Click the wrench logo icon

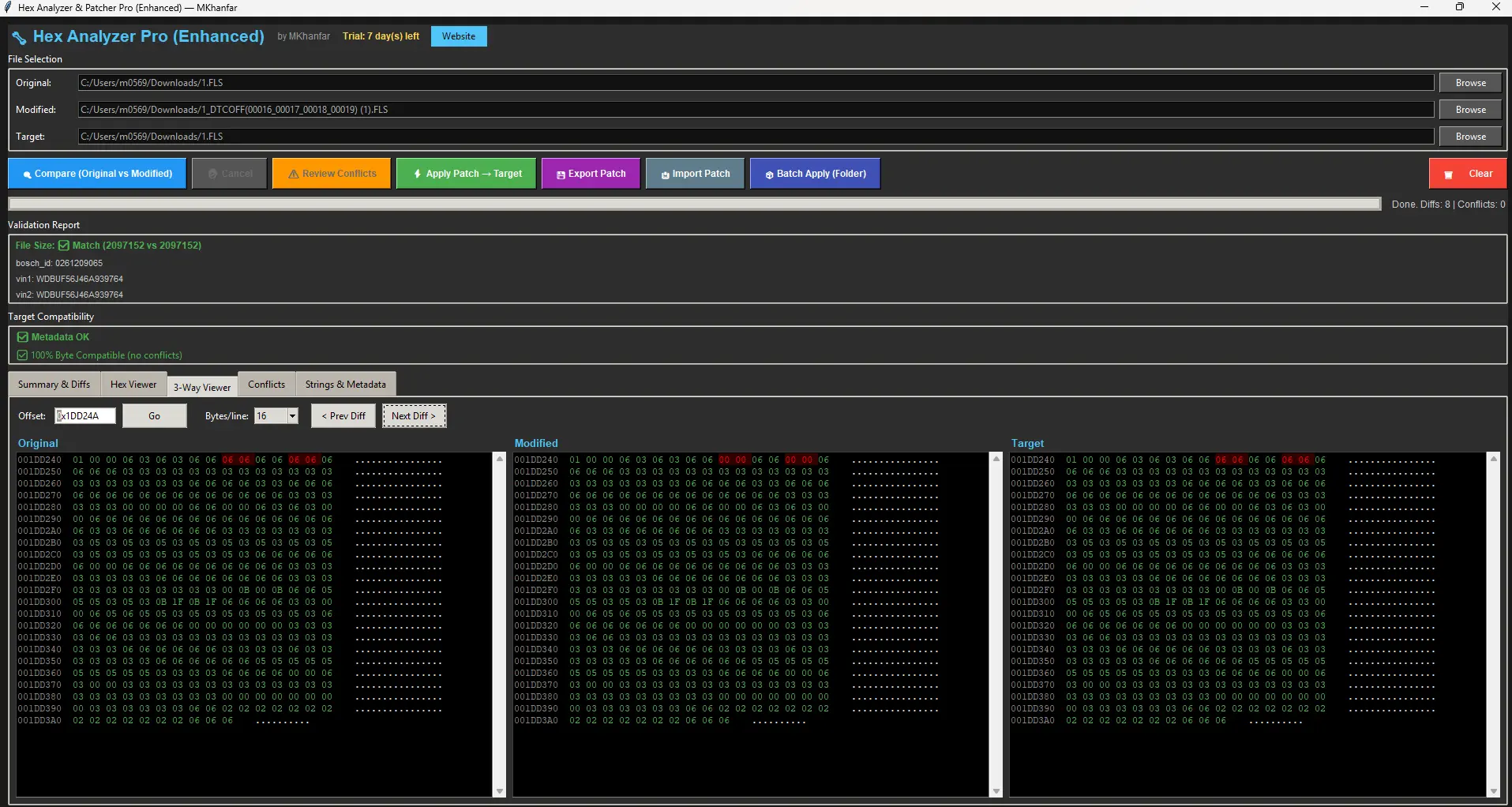(x=19, y=36)
